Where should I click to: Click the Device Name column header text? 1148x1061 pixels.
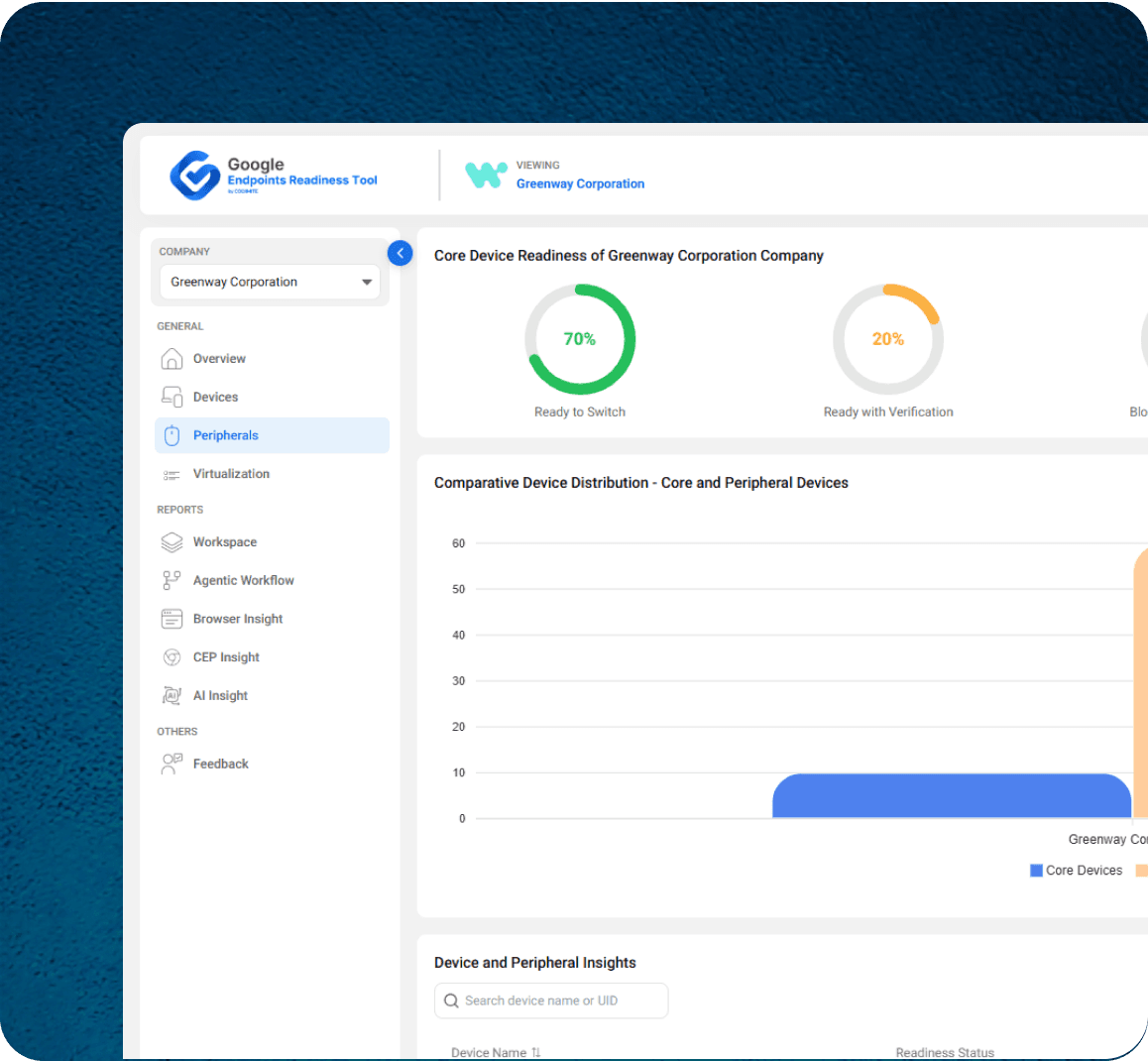[x=489, y=1052]
